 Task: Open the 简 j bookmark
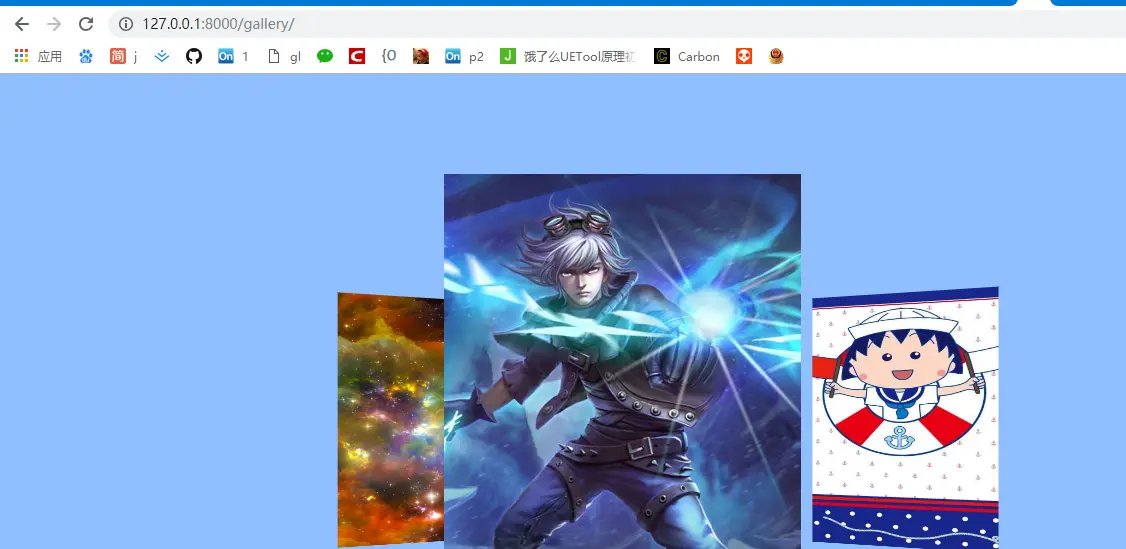pyautogui.click(x=124, y=56)
